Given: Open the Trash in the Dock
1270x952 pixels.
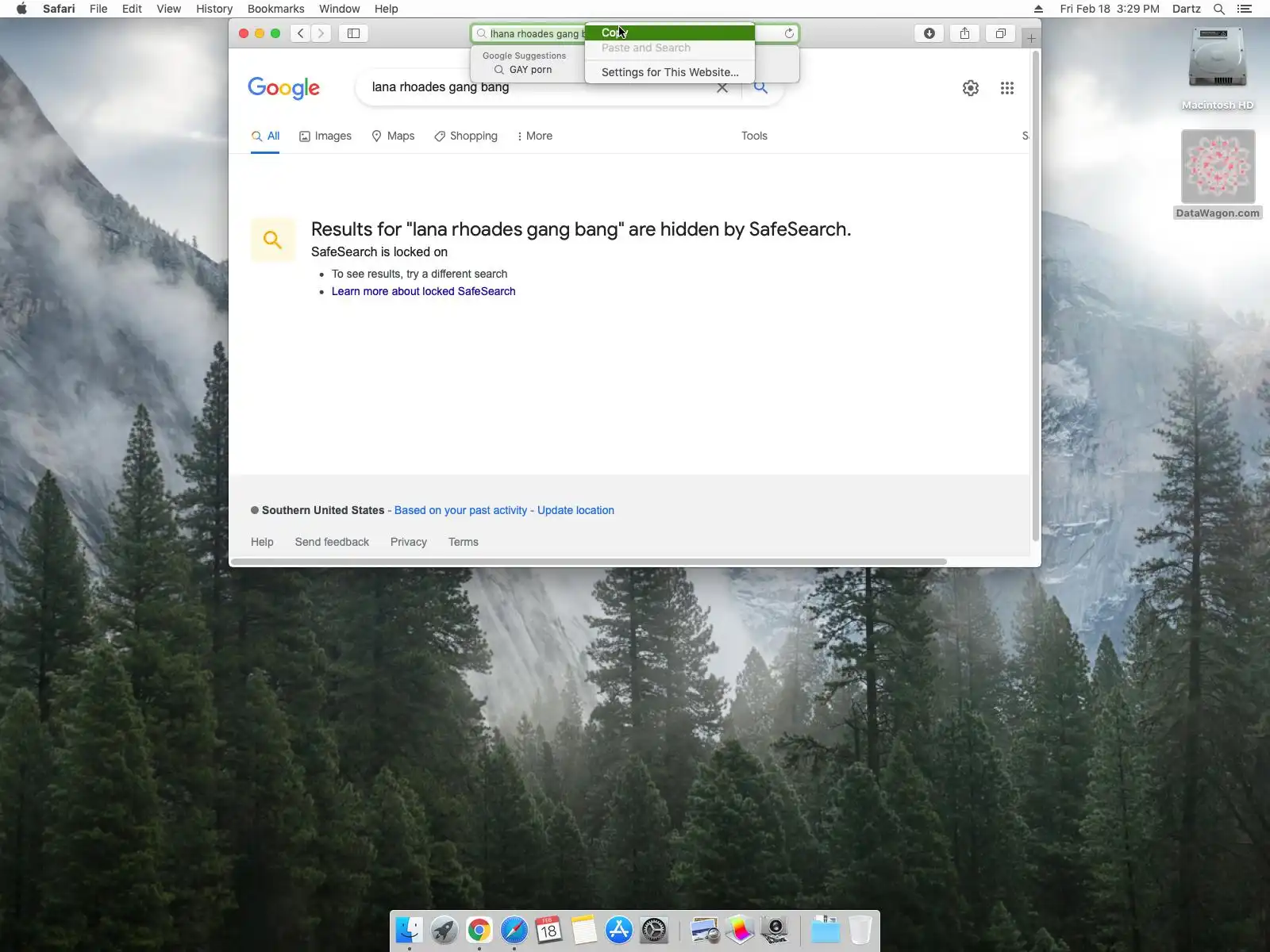Looking at the screenshot, I should click(x=860, y=930).
